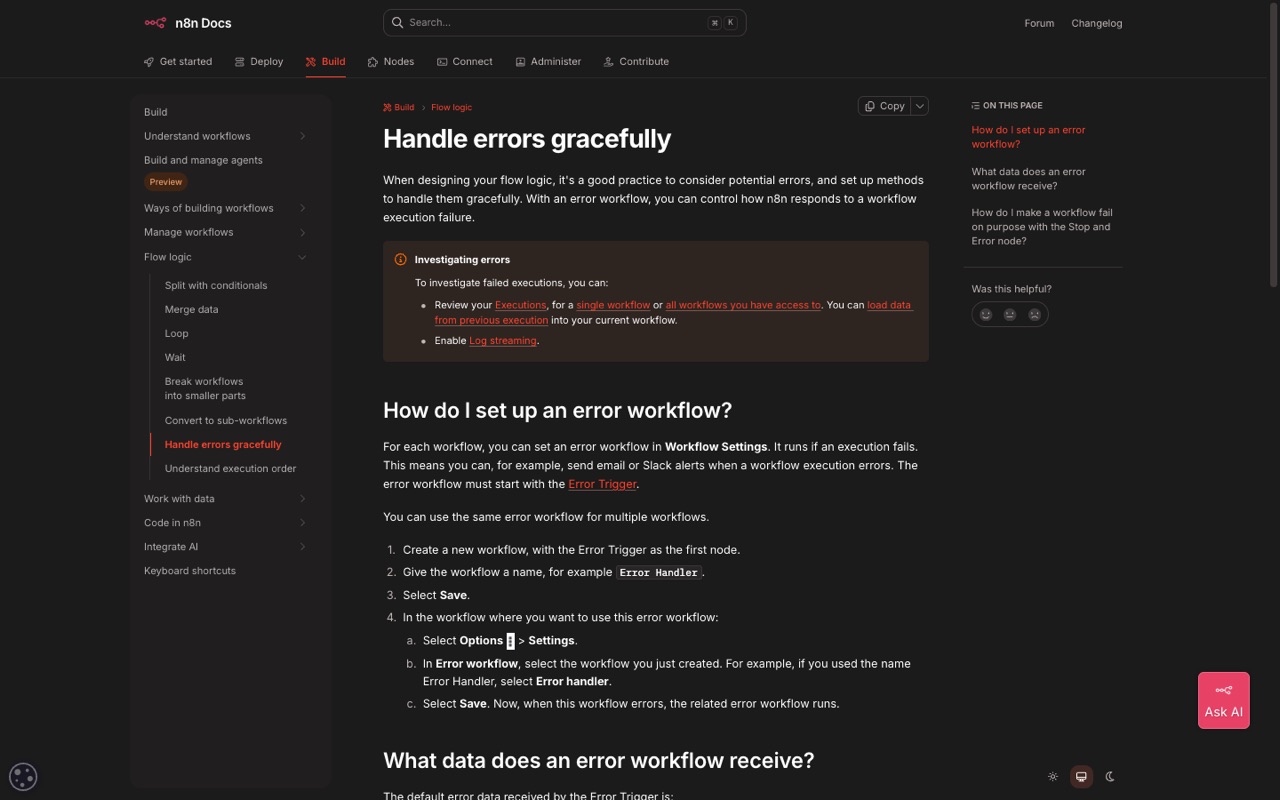
Task: Open the Copy dropdown arrow
Action: pos(920,106)
